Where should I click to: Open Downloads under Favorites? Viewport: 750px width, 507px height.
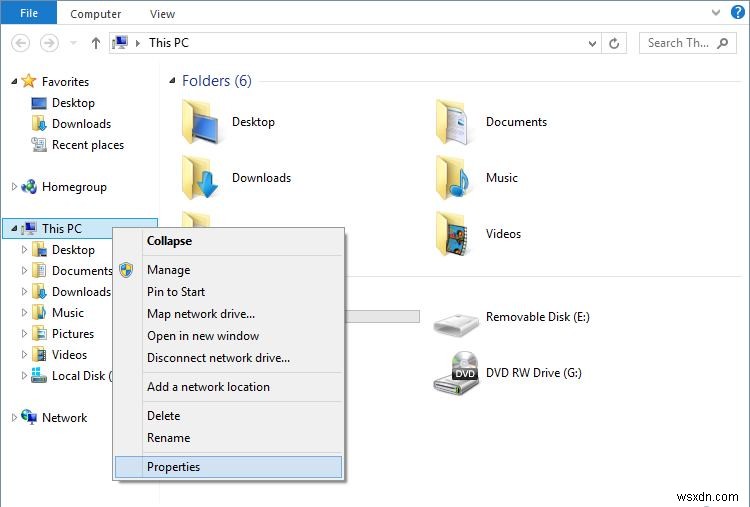point(81,124)
